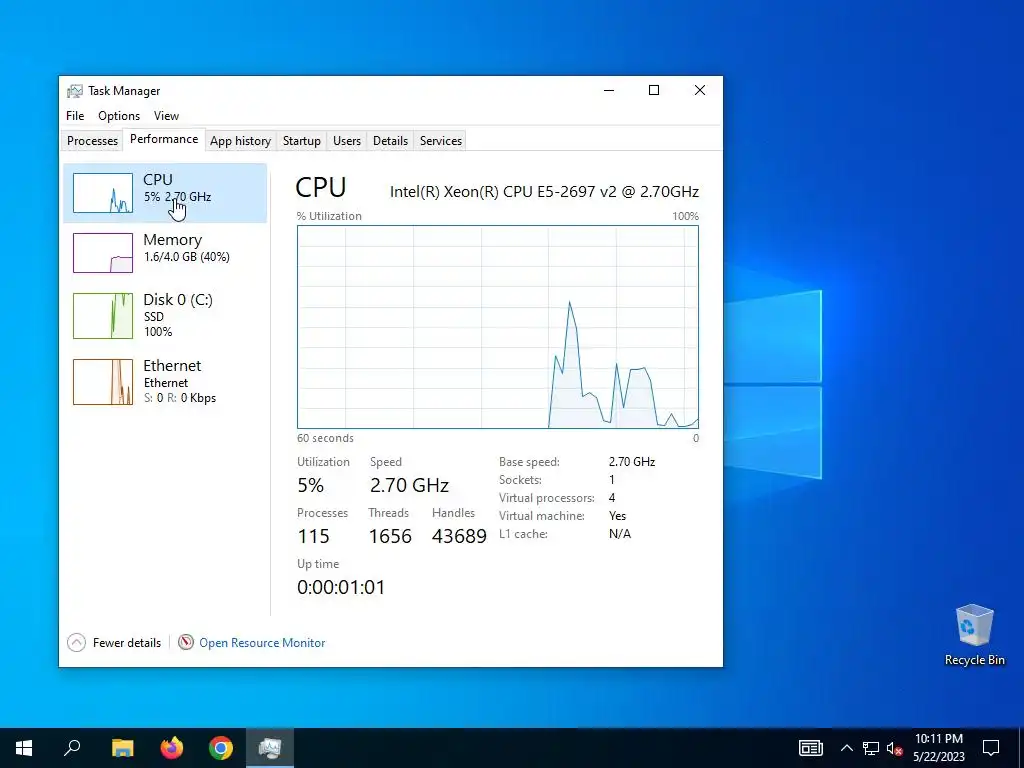Viewport: 1024px width, 768px height.
Task: Switch to the Users tab
Action: [347, 140]
